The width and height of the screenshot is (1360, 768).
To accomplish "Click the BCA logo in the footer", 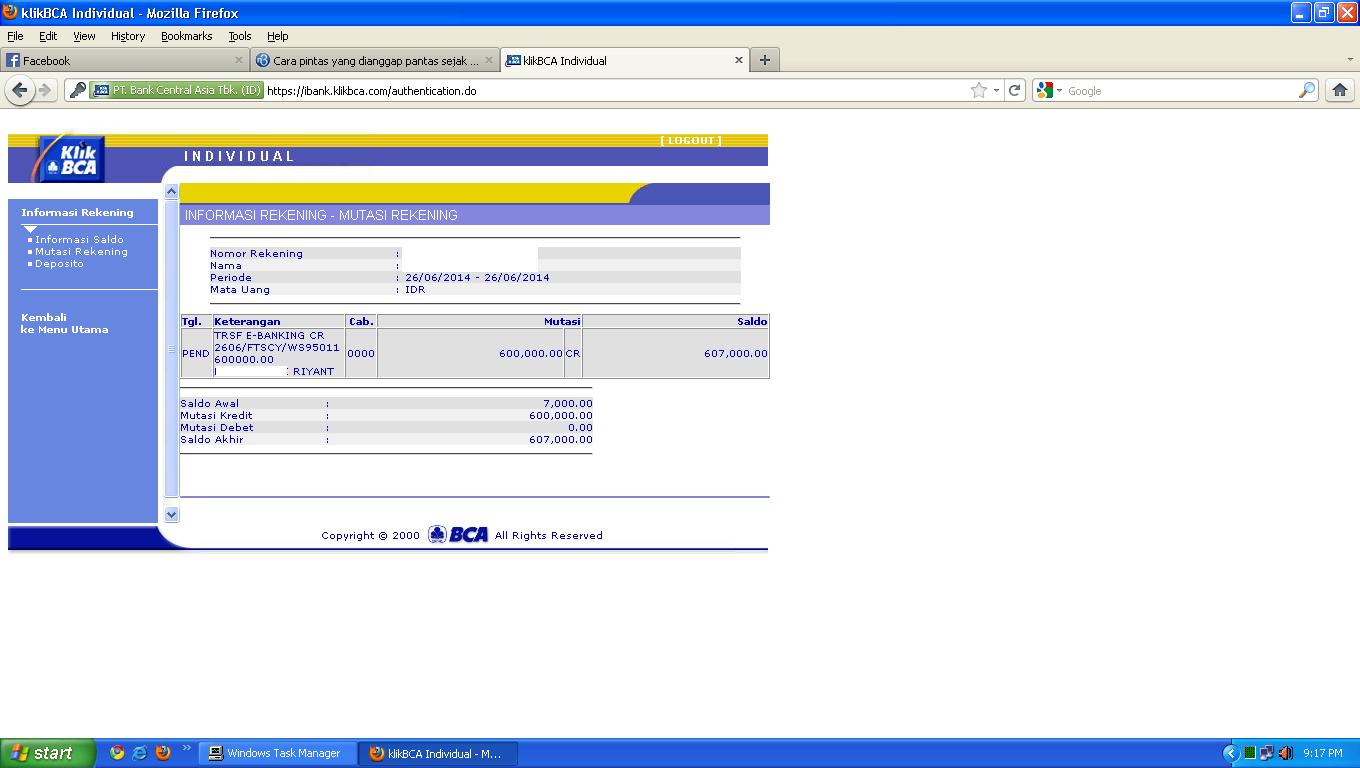I will (459, 535).
